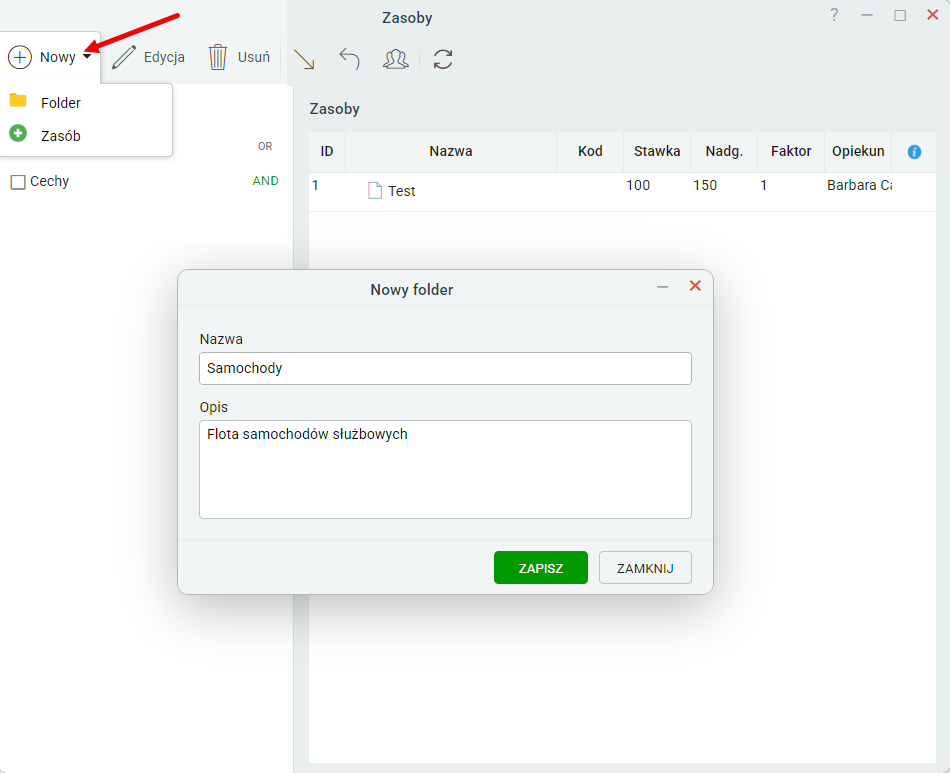Click the ZAMKNIJ button
Screen dimensions: 950x773
pos(645,568)
